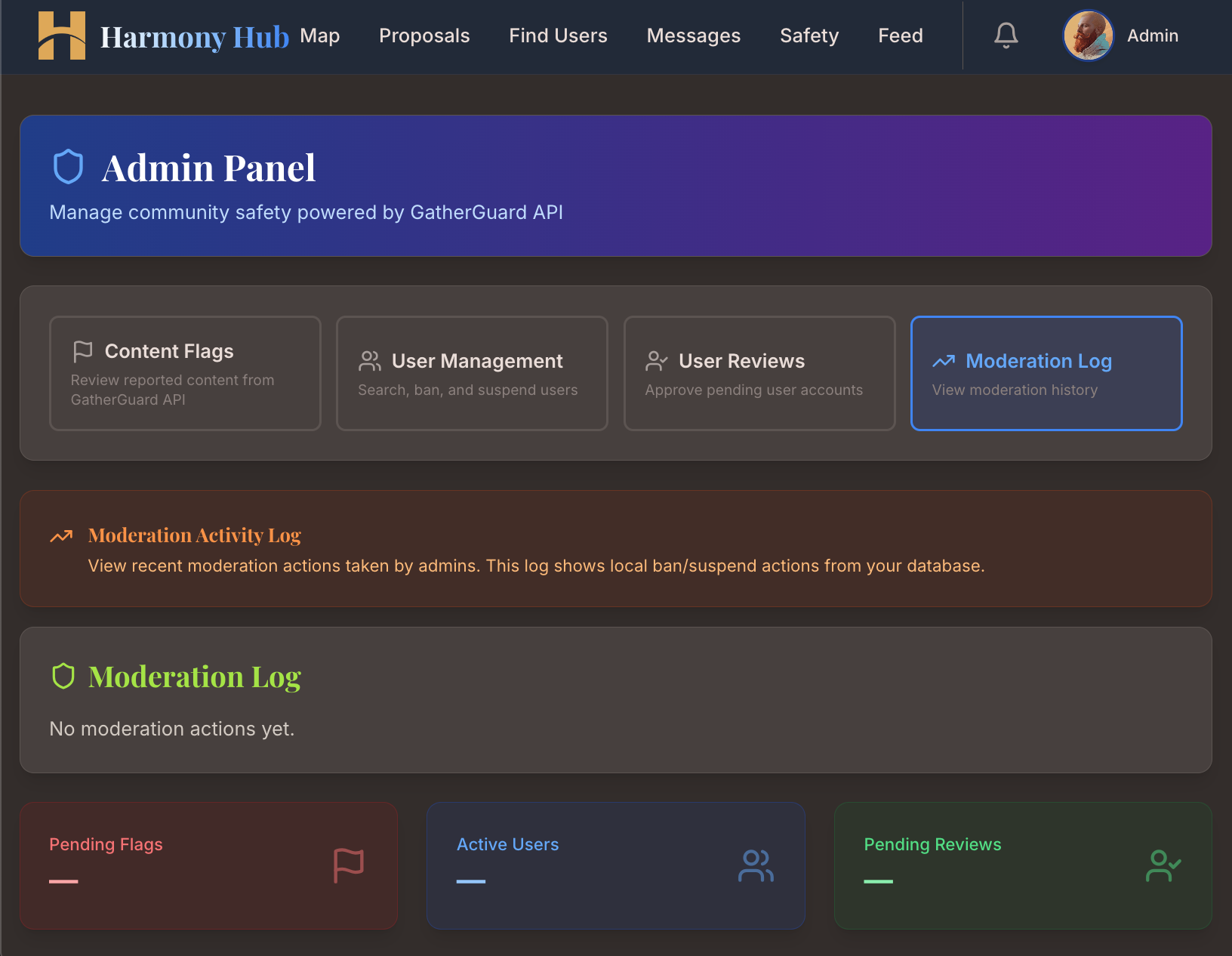
Task: Click the users icon in Active Users card
Action: pos(756,866)
